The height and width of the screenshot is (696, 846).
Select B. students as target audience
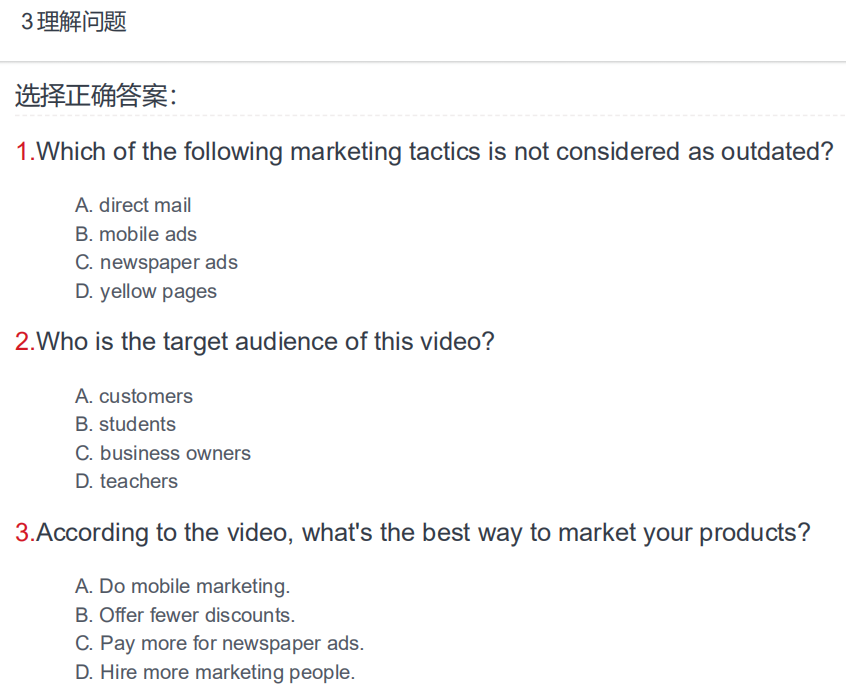coord(125,424)
